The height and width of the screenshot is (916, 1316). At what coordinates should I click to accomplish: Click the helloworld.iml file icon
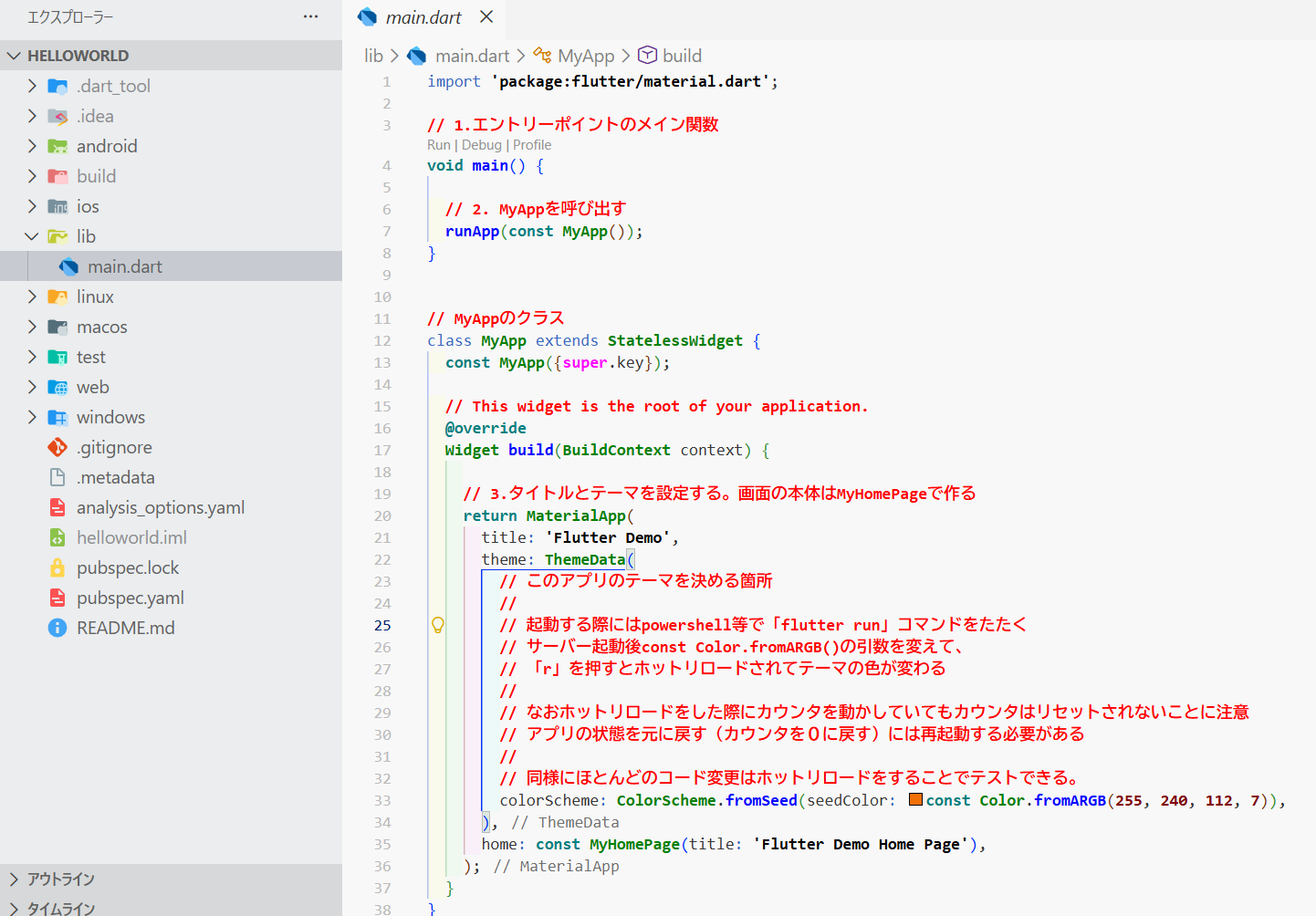click(x=57, y=537)
